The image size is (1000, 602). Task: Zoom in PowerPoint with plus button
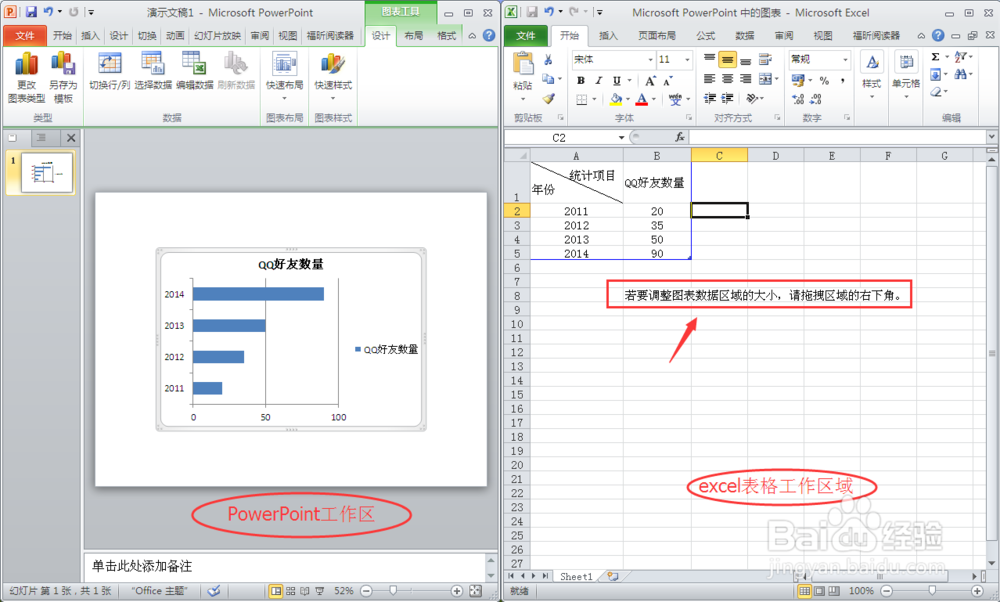pyautogui.click(x=457, y=591)
